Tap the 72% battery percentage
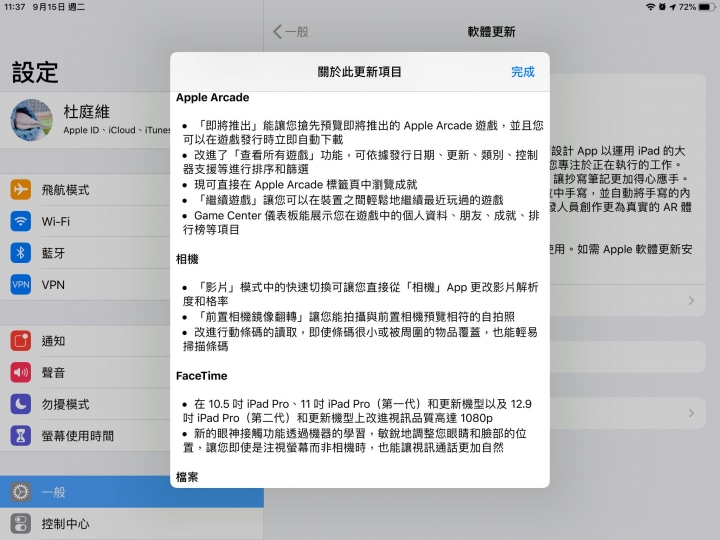The image size is (720, 540). [687, 7]
